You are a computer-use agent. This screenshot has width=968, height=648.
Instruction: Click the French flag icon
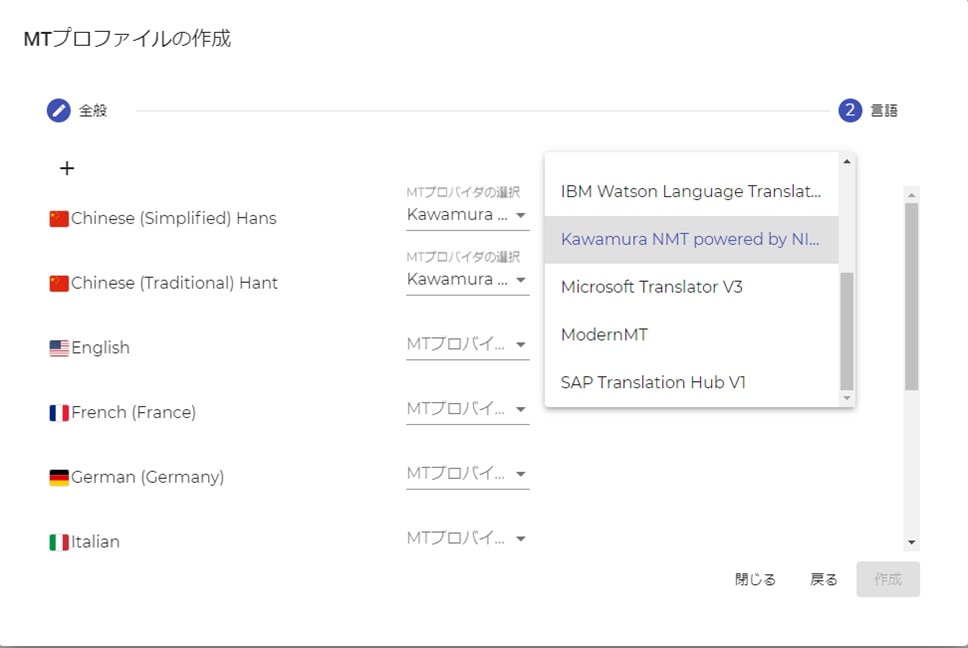click(x=59, y=413)
